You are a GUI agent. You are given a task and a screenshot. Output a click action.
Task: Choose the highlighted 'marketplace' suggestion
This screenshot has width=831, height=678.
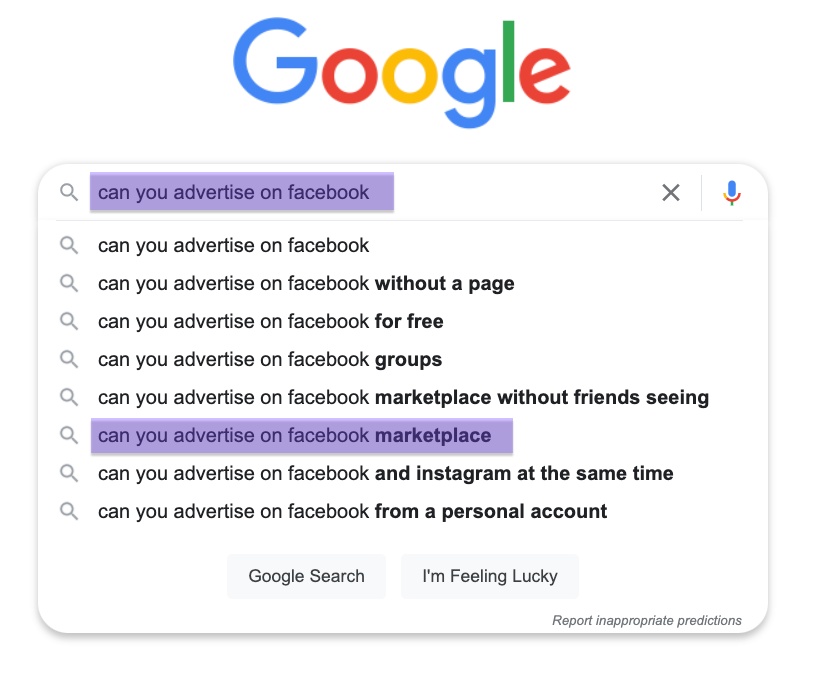point(295,435)
